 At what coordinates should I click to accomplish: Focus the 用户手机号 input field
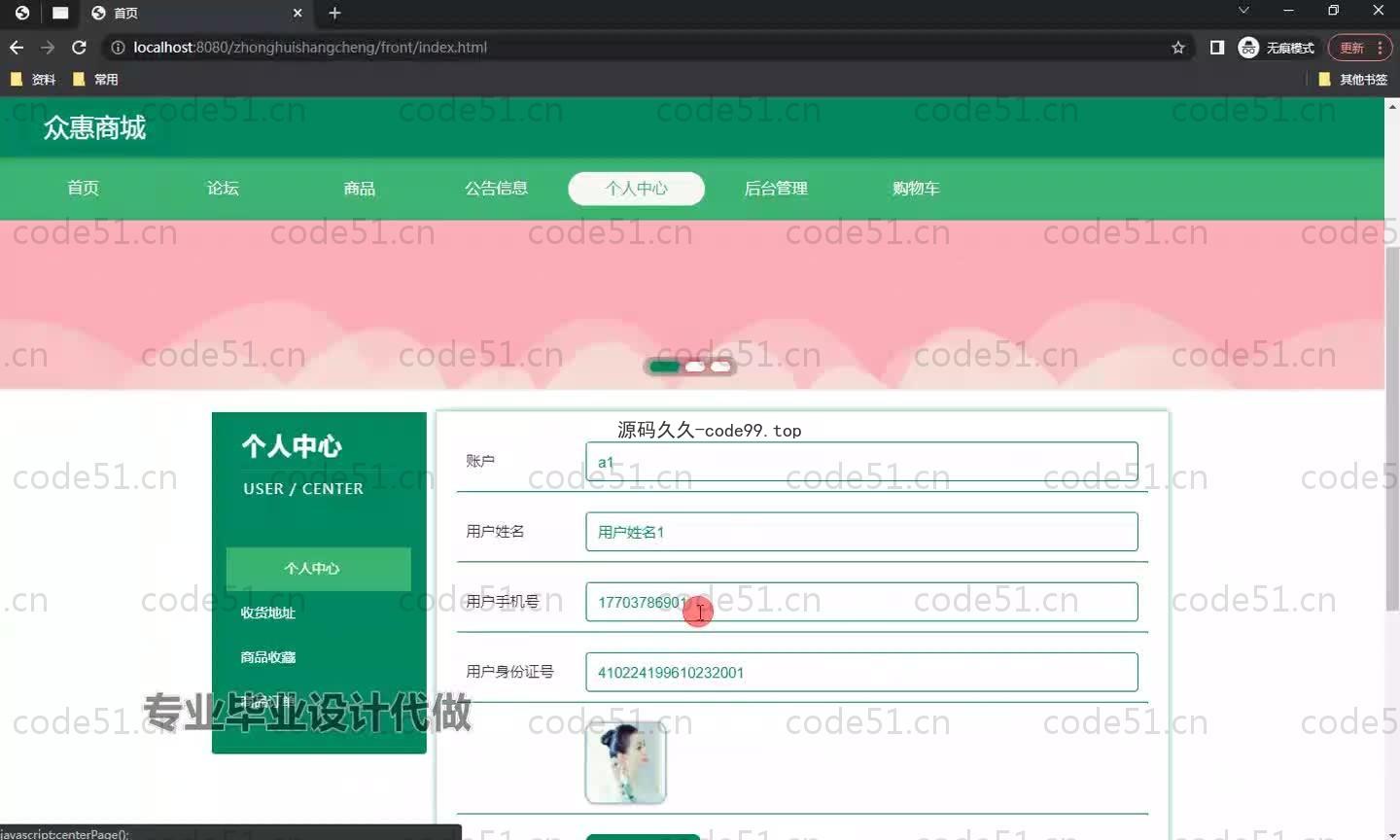(x=861, y=602)
